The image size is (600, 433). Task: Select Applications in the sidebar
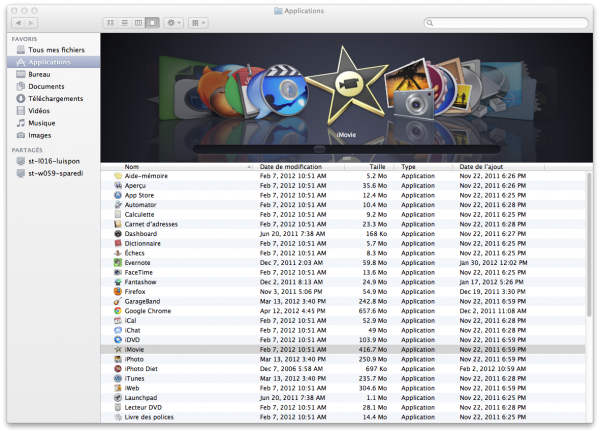tap(54, 62)
